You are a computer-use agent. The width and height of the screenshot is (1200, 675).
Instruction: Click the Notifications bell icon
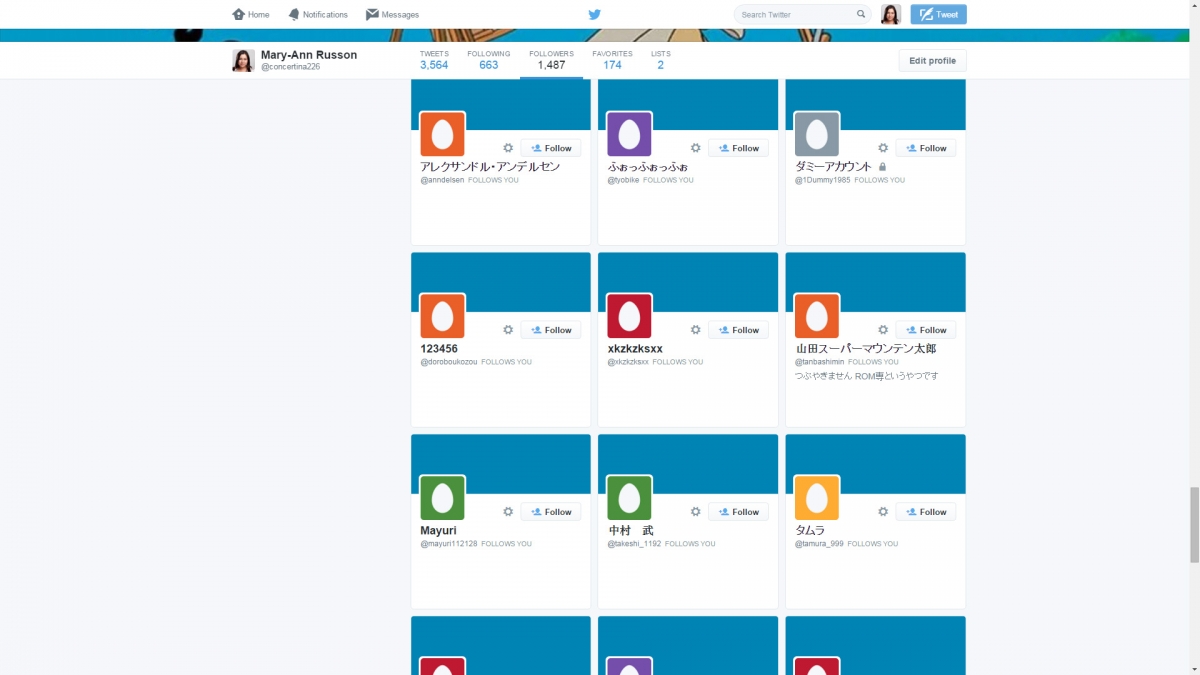pos(294,15)
